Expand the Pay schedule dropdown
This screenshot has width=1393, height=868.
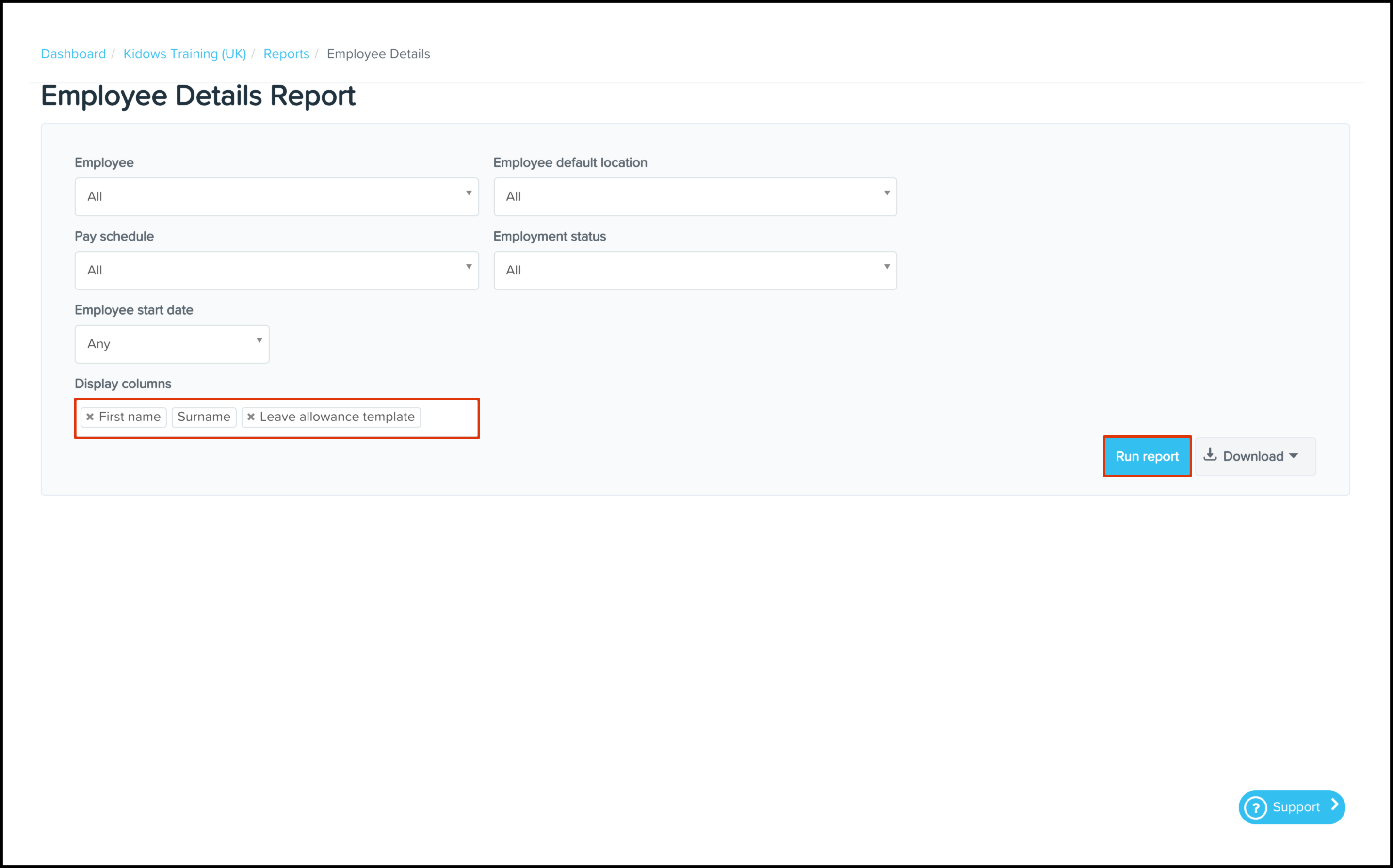[x=276, y=271]
